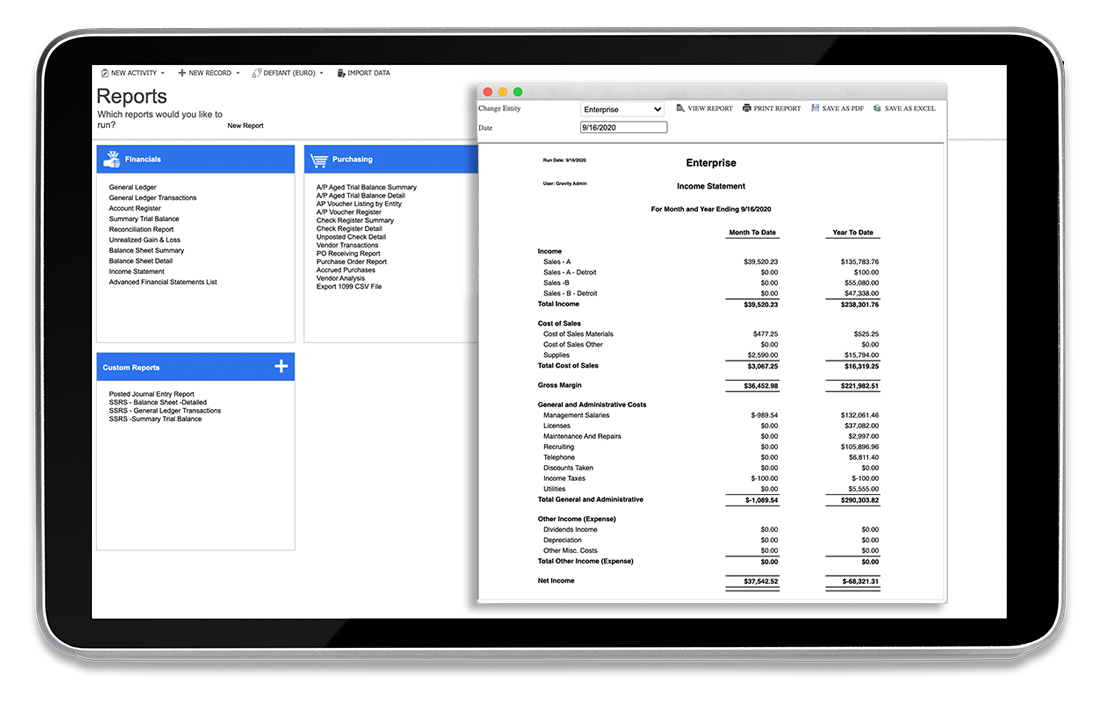The image size is (1100, 720).
Task: Add a custom report with the plus icon
Action: click(281, 366)
